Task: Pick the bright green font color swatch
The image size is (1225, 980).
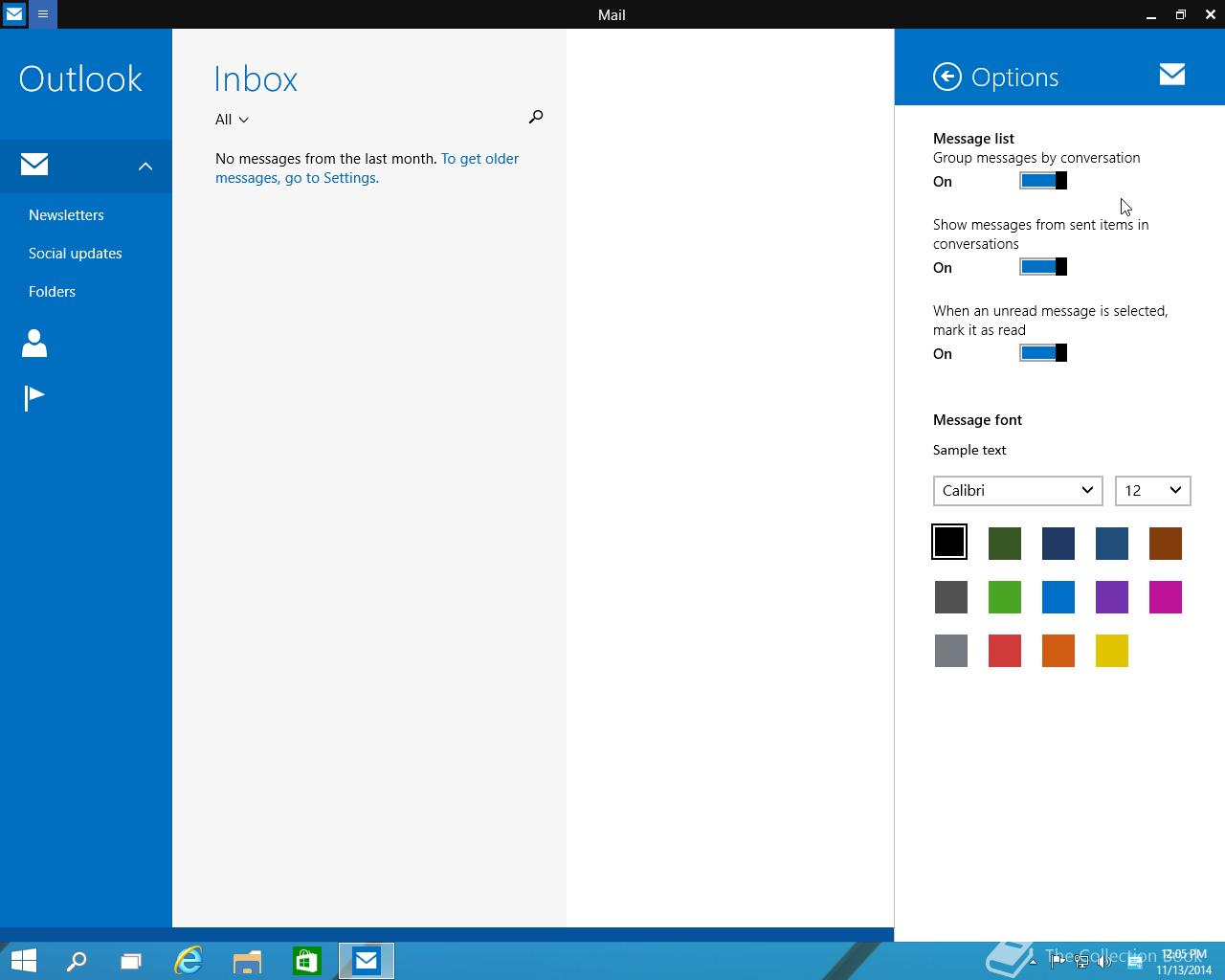Action: coord(1005,597)
